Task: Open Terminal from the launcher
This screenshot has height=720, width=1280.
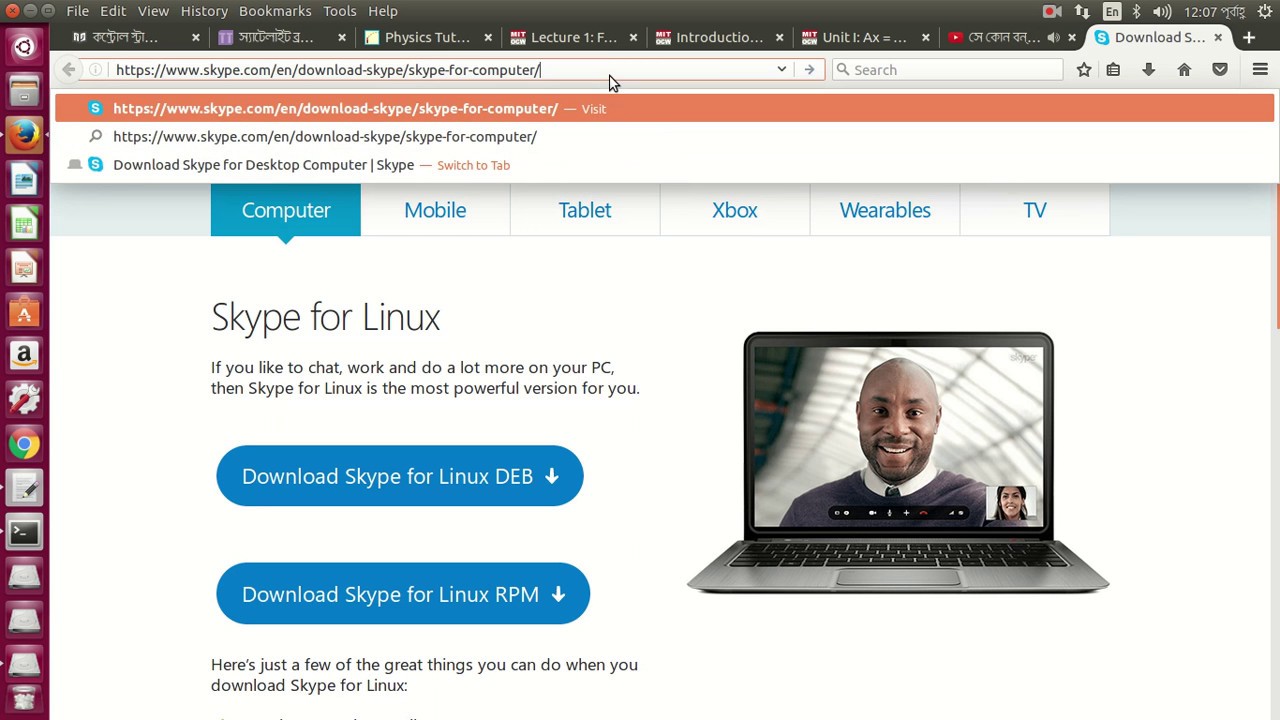Action: click(24, 532)
